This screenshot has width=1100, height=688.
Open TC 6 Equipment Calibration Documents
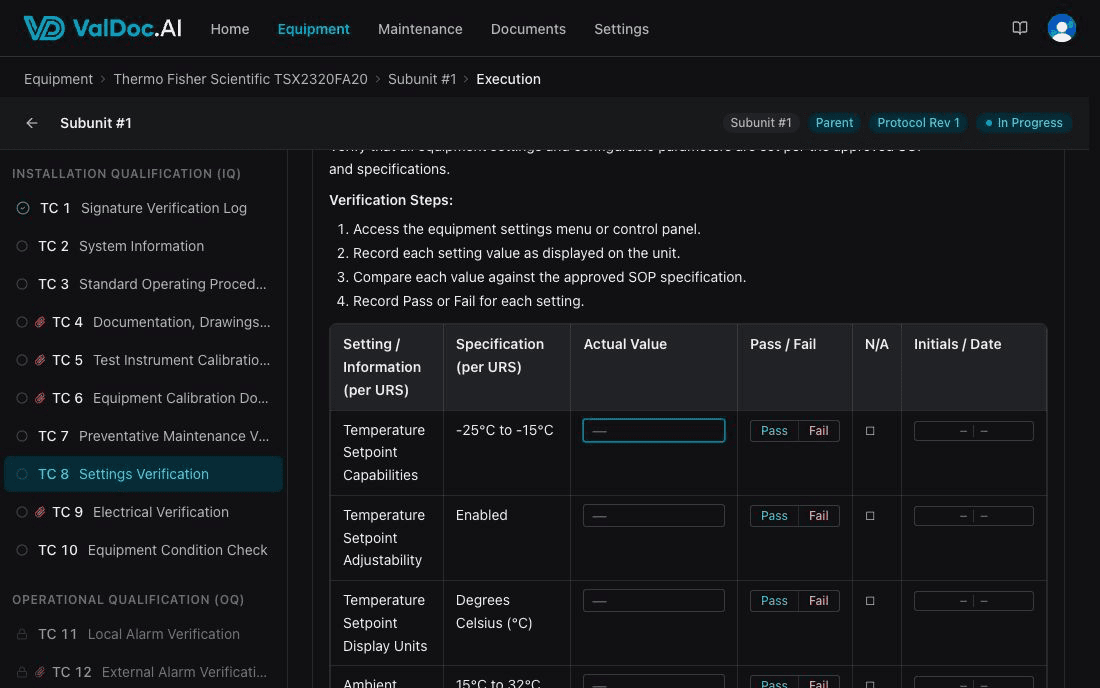[143, 398]
